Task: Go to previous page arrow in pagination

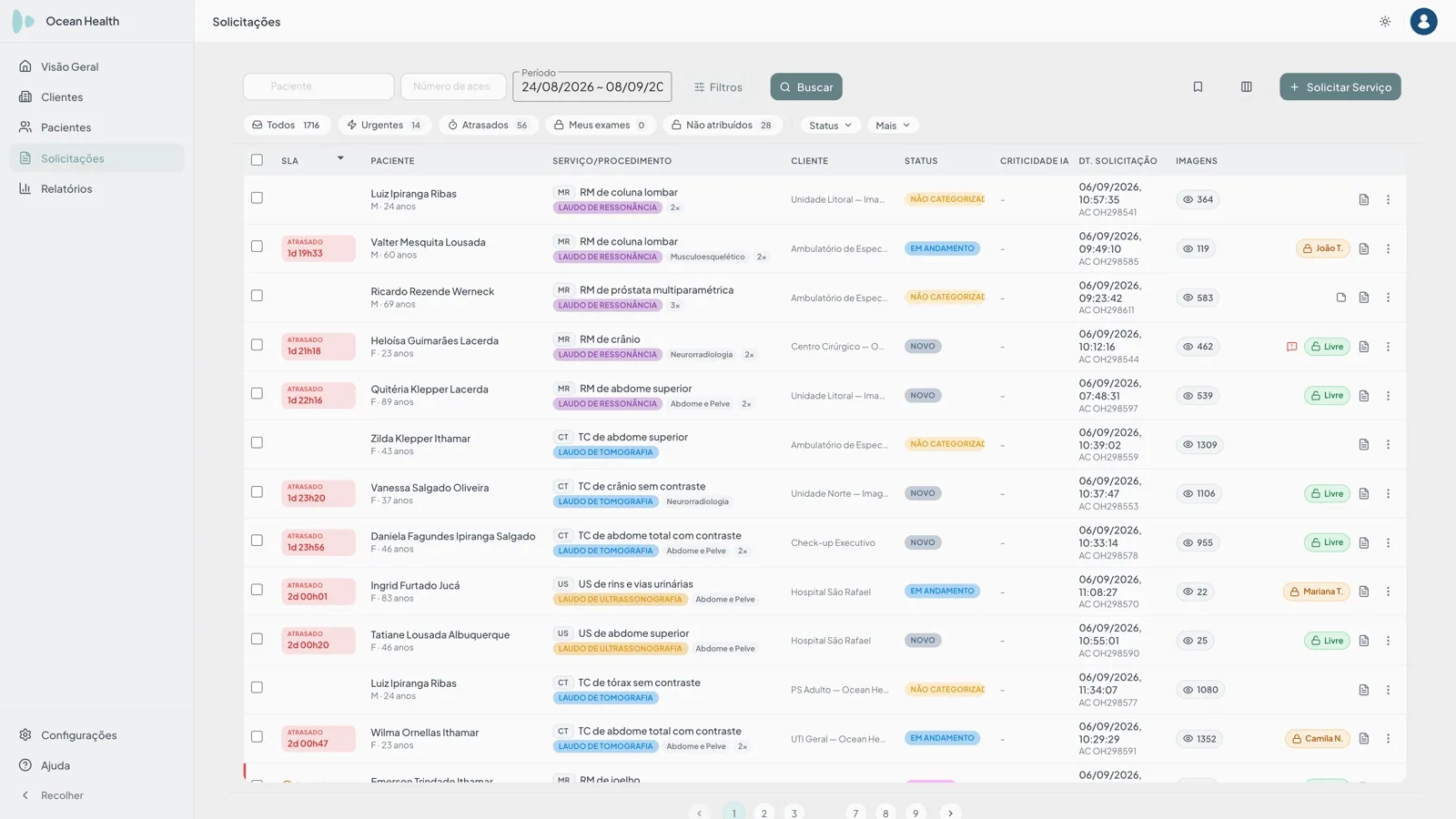Action: [699, 813]
